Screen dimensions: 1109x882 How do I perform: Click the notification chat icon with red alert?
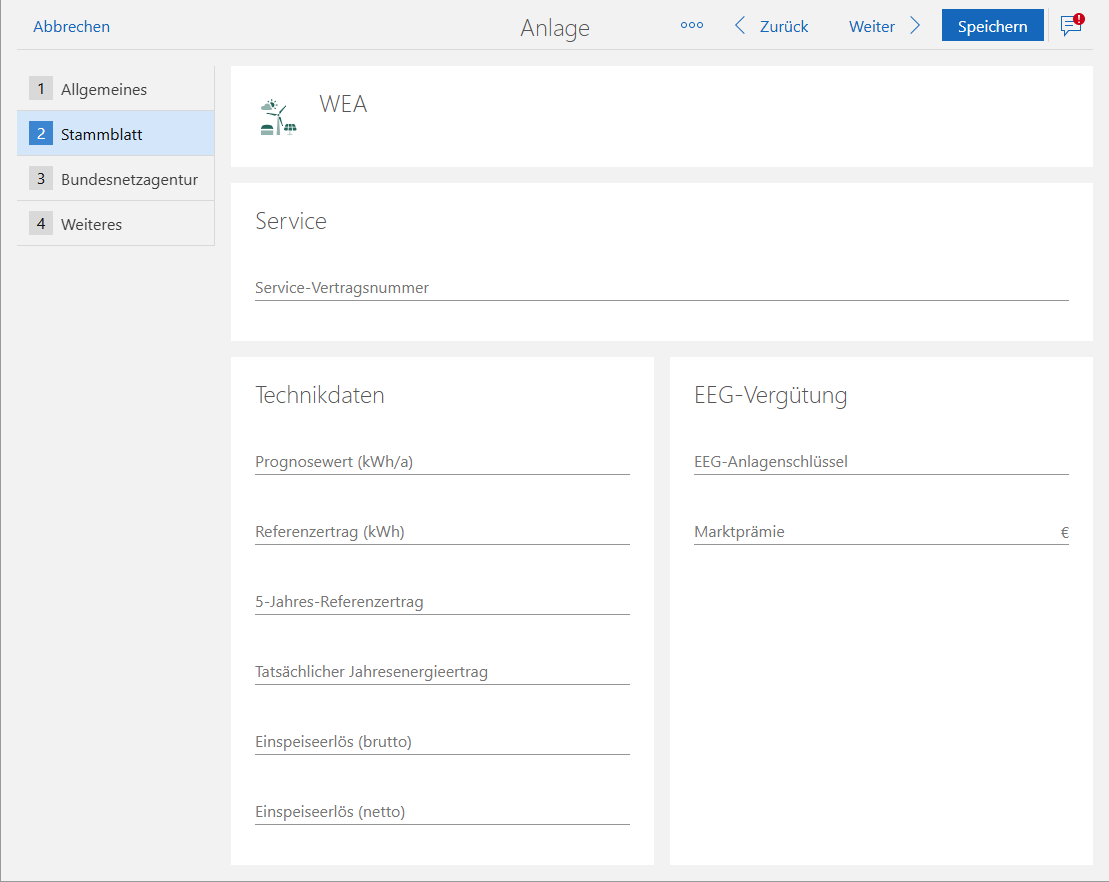[x=1071, y=26]
